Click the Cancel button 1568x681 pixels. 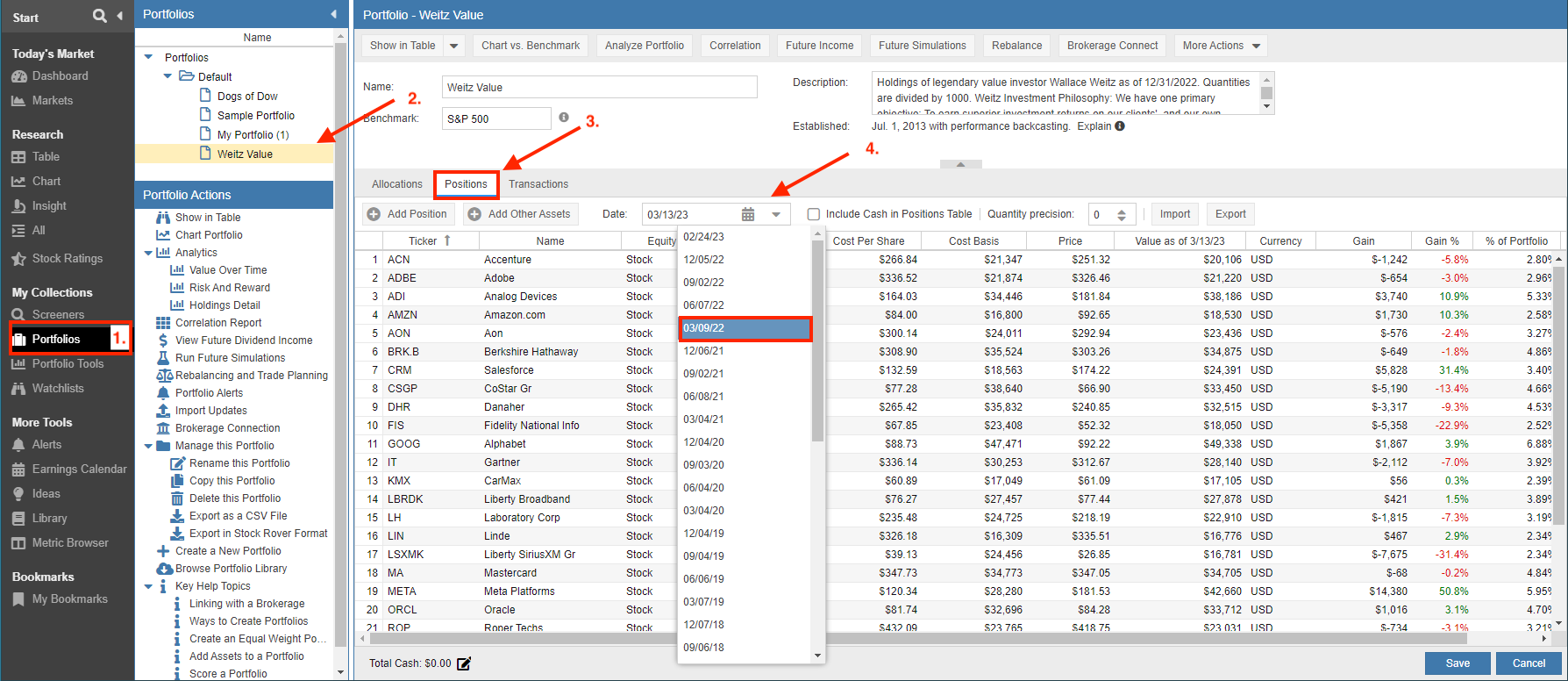(1529, 663)
